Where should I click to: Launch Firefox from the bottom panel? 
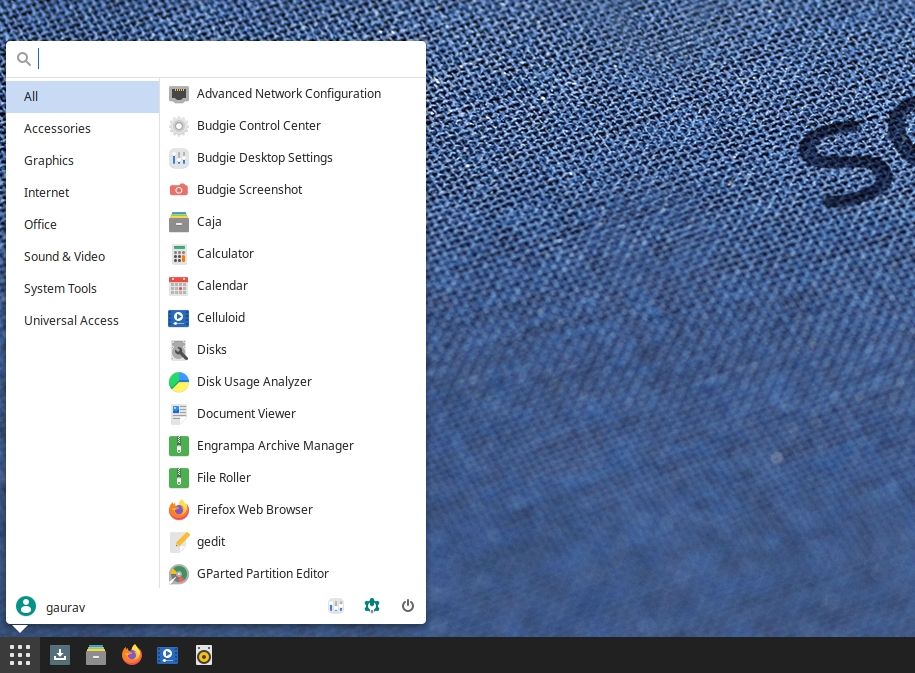pos(132,655)
